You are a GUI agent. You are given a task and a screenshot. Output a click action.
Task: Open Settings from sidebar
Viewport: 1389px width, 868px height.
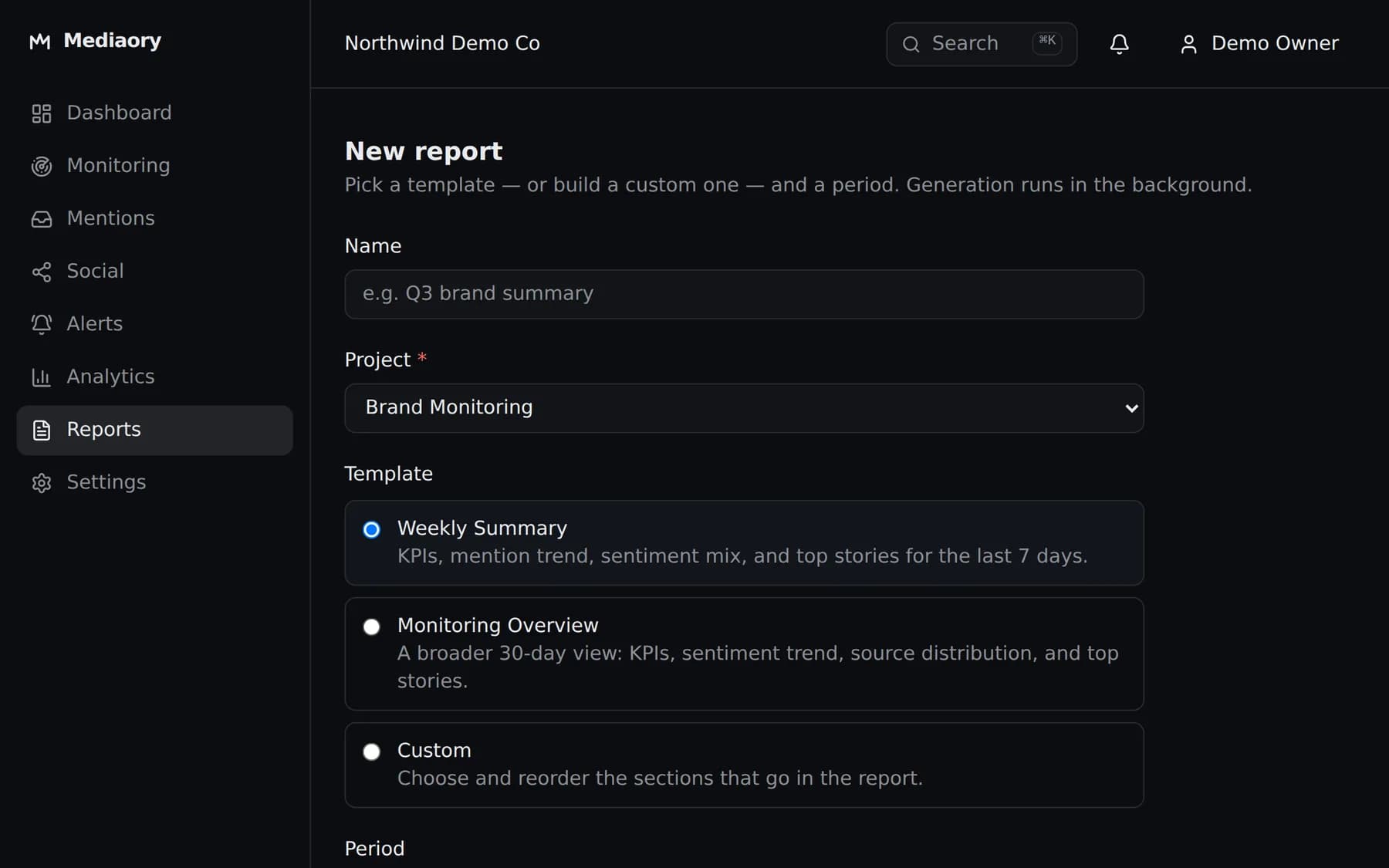click(x=154, y=483)
